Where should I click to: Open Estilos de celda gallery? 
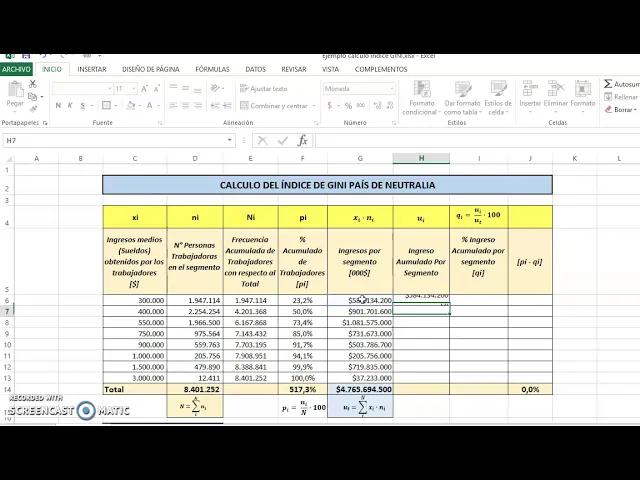click(498, 98)
